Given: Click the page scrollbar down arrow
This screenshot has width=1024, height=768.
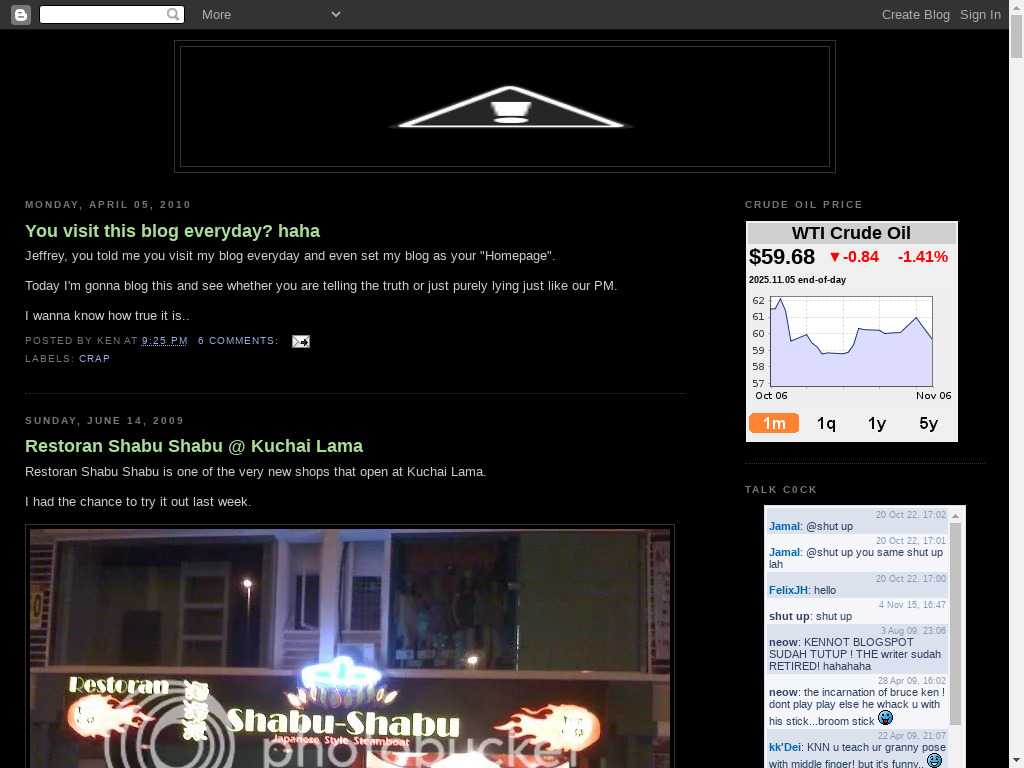Looking at the screenshot, I should click(1016, 760).
